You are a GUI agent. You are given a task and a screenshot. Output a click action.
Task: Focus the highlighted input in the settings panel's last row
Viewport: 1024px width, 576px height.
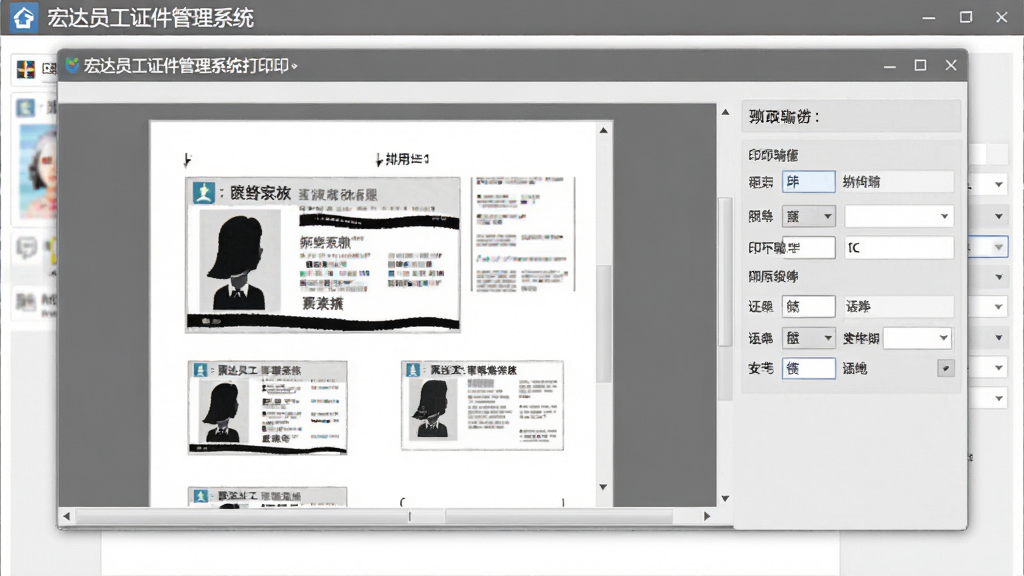pos(808,368)
